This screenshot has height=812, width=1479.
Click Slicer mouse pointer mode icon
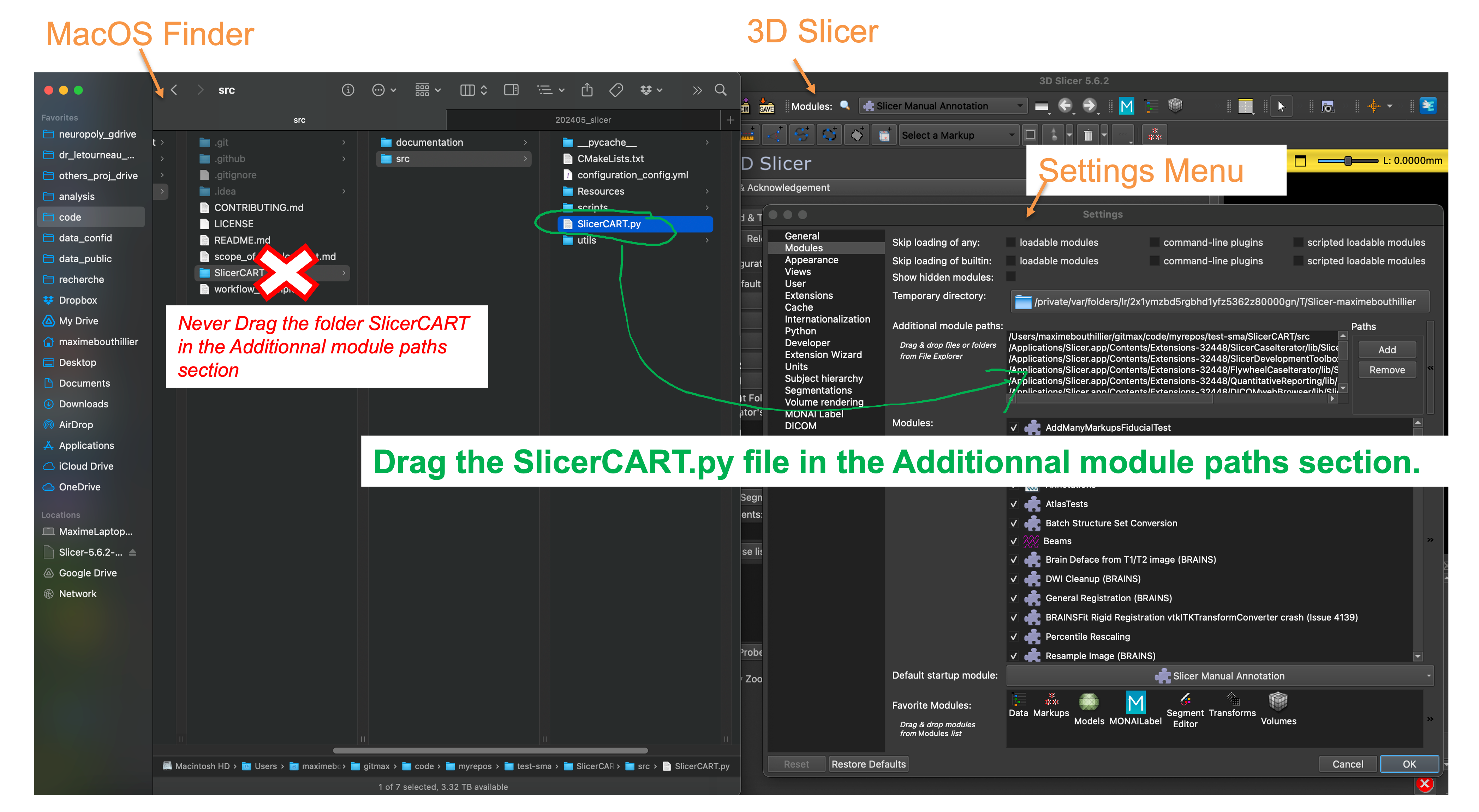pyautogui.click(x=1281, y=106)
